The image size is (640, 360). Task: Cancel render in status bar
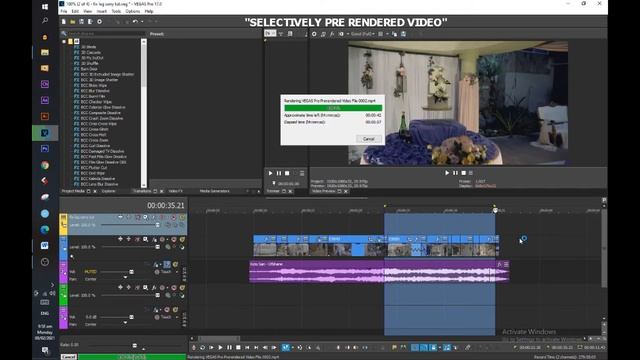pos(69,357)
